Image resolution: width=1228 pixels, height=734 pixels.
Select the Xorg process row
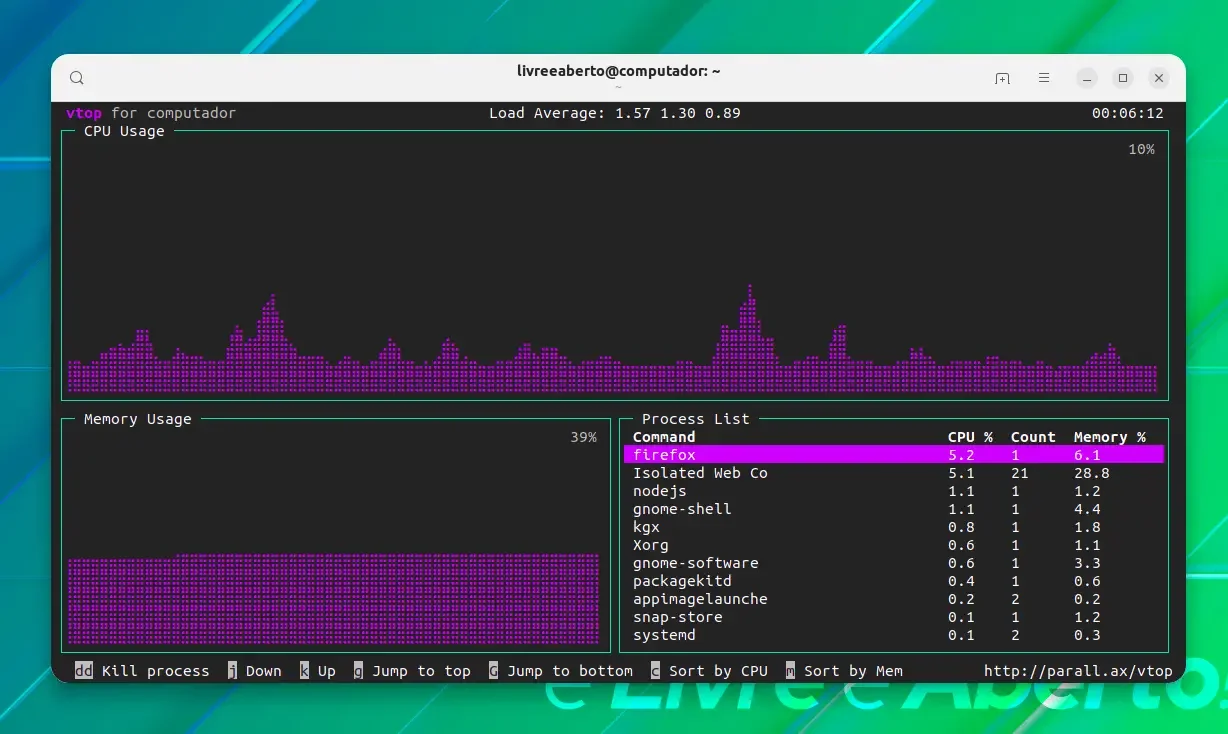894,545
